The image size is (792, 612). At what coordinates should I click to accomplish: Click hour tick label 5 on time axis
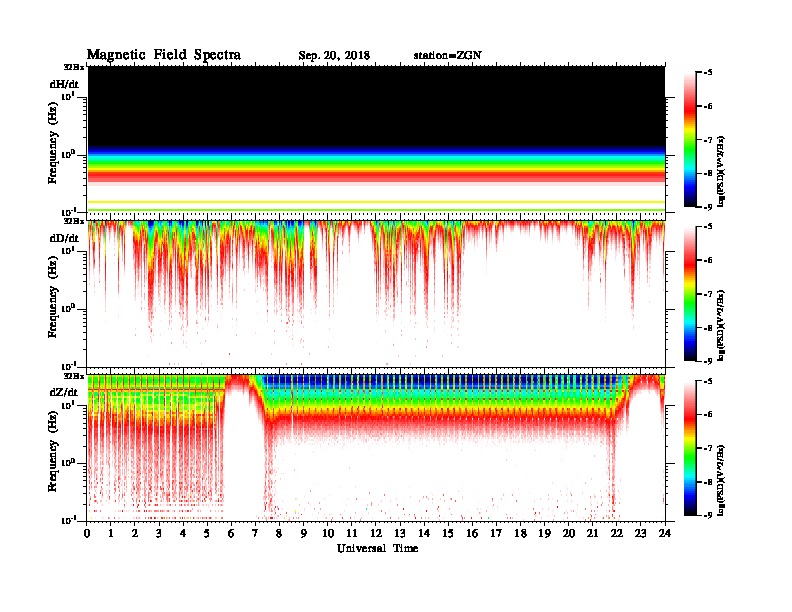tap(207, 533)
